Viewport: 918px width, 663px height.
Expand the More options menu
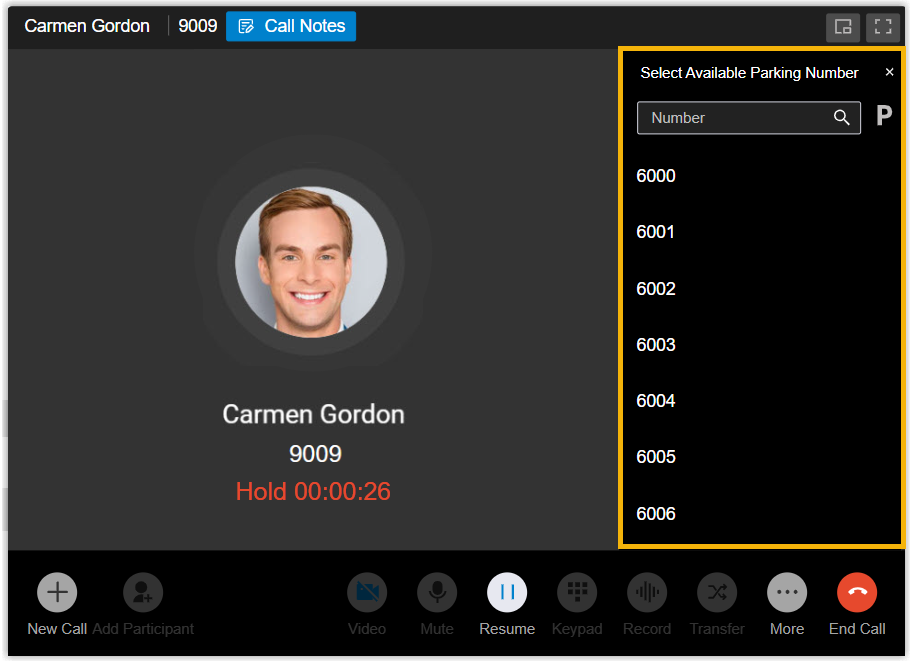pyautogui.click(x=787, y=592)
